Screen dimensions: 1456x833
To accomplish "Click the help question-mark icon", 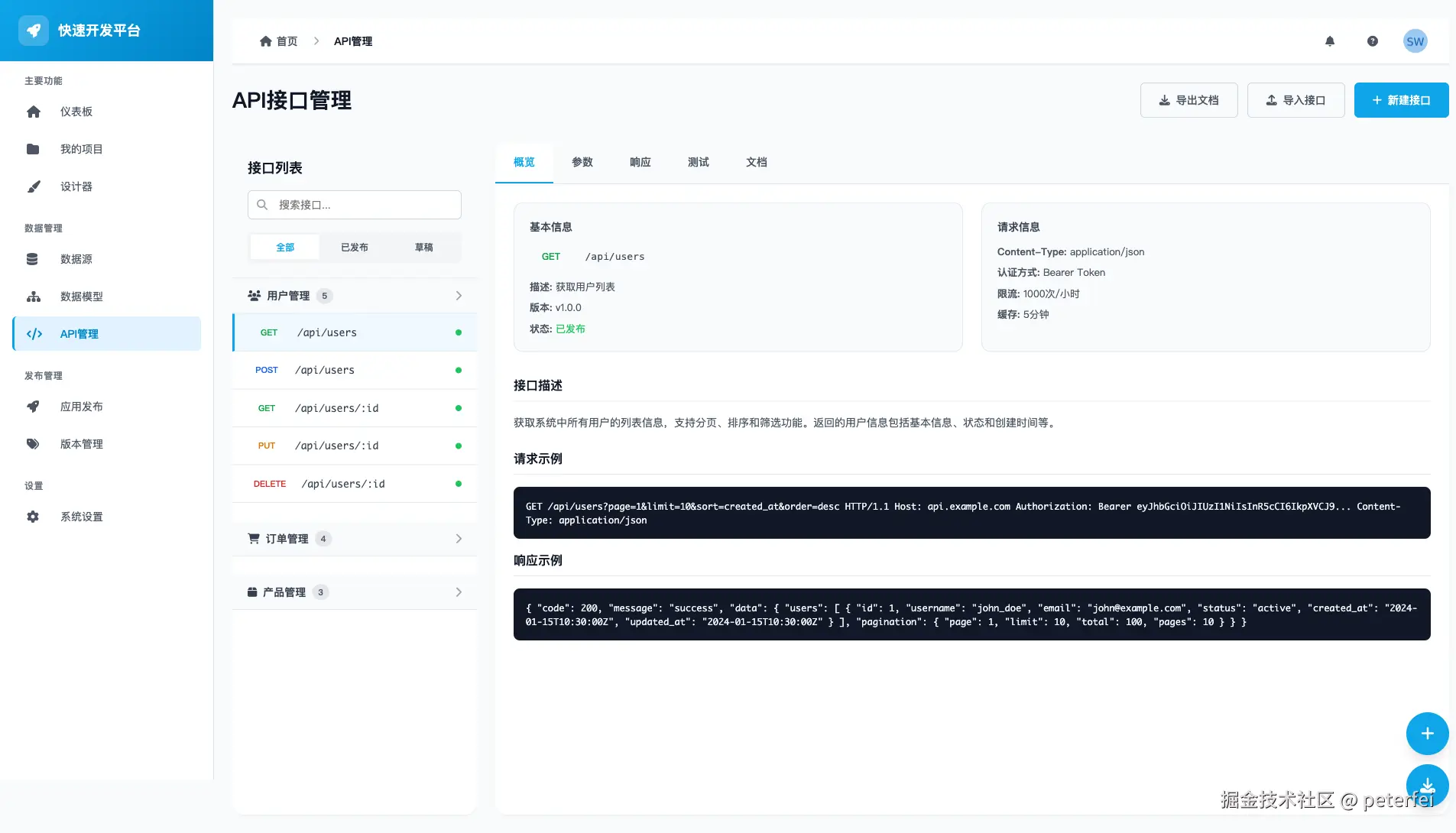I will 1372,41.
